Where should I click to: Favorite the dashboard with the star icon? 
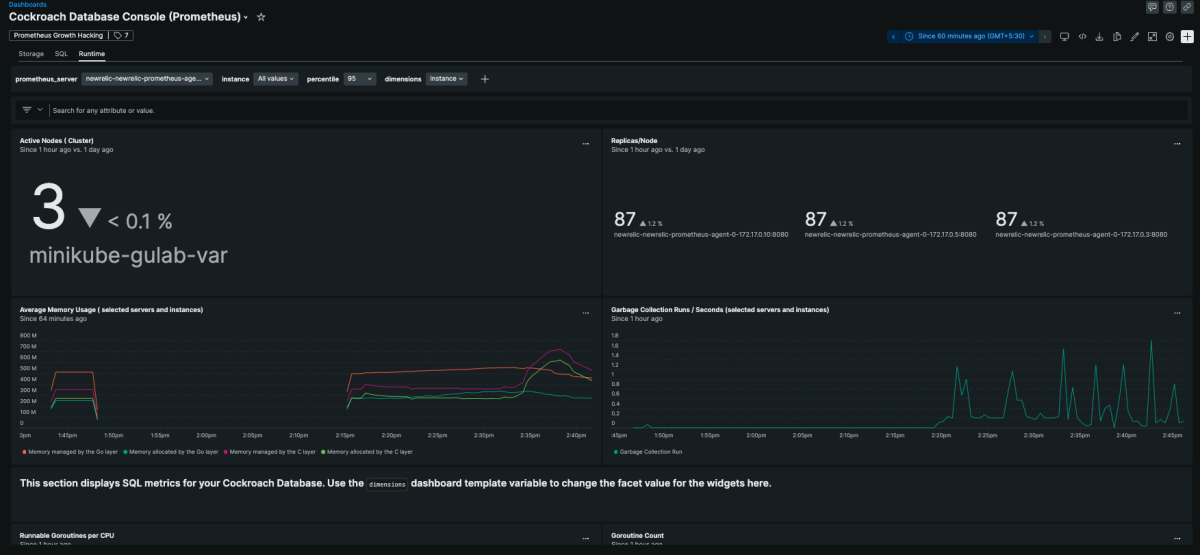(261, 17)
